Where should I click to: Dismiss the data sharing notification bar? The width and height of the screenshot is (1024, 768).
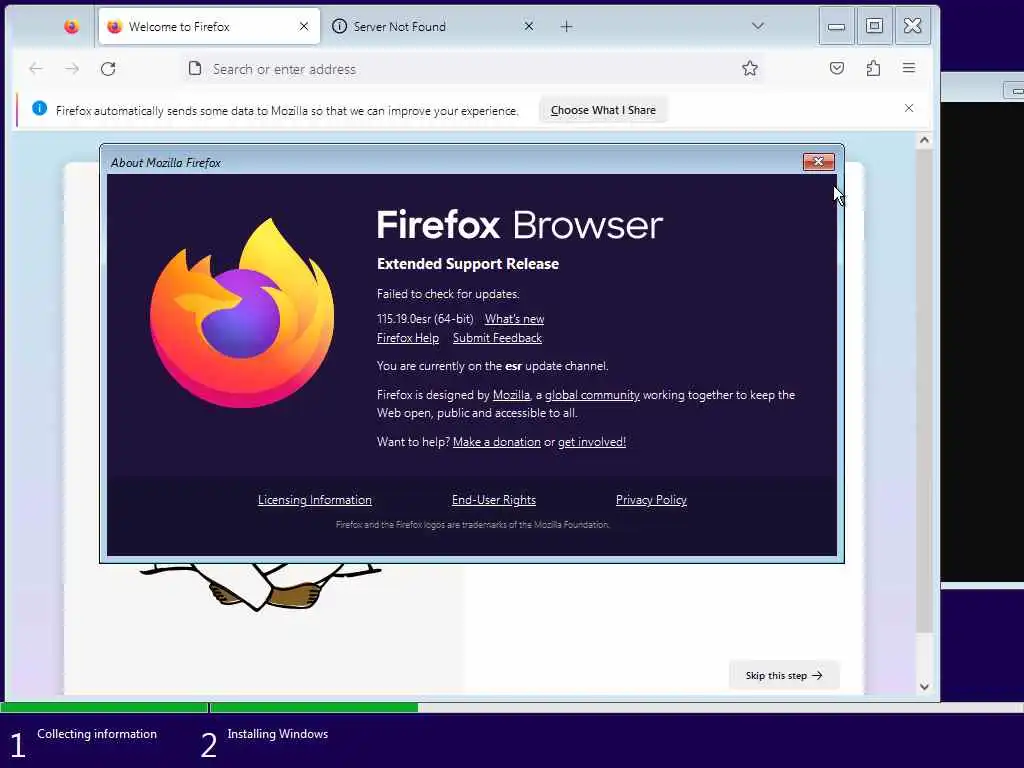(x=908, y=108)
